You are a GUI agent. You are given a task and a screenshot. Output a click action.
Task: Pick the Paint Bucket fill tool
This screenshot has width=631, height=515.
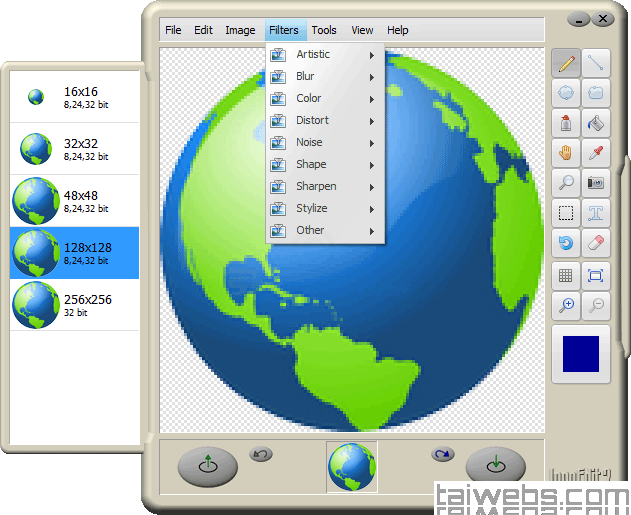click(x=596, y=124)
